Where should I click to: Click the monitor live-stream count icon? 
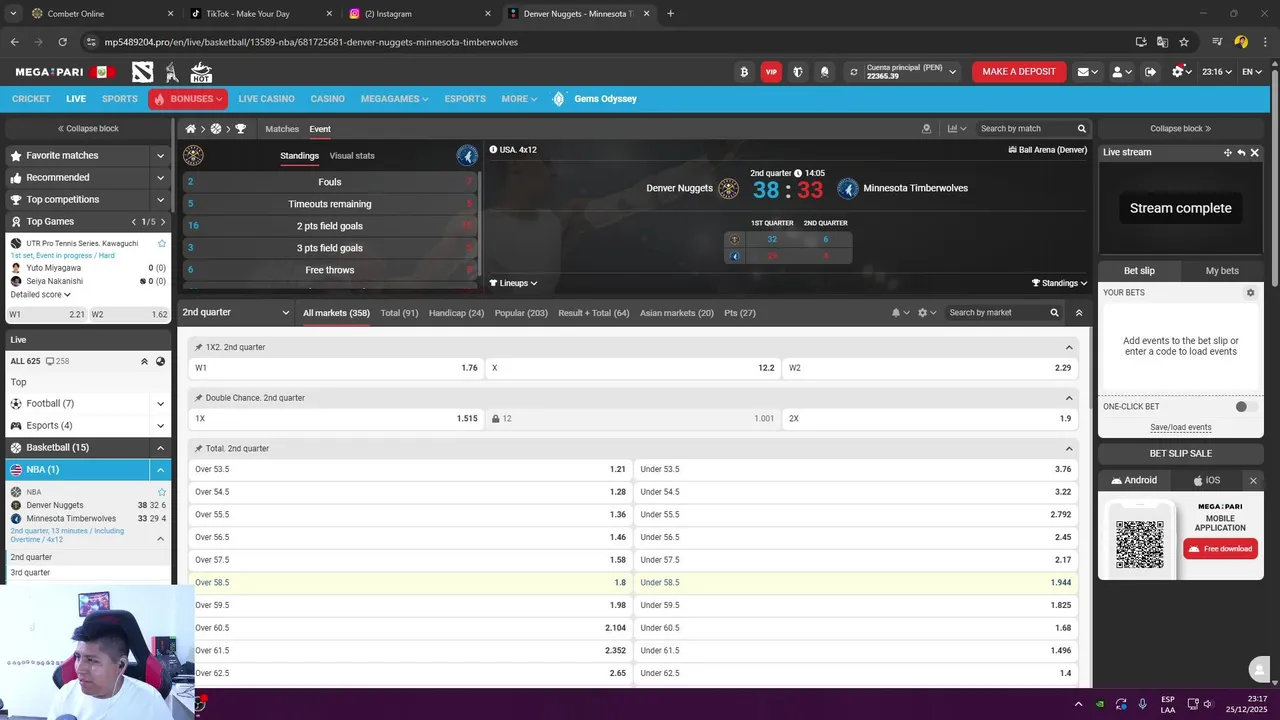pos(50,361)
